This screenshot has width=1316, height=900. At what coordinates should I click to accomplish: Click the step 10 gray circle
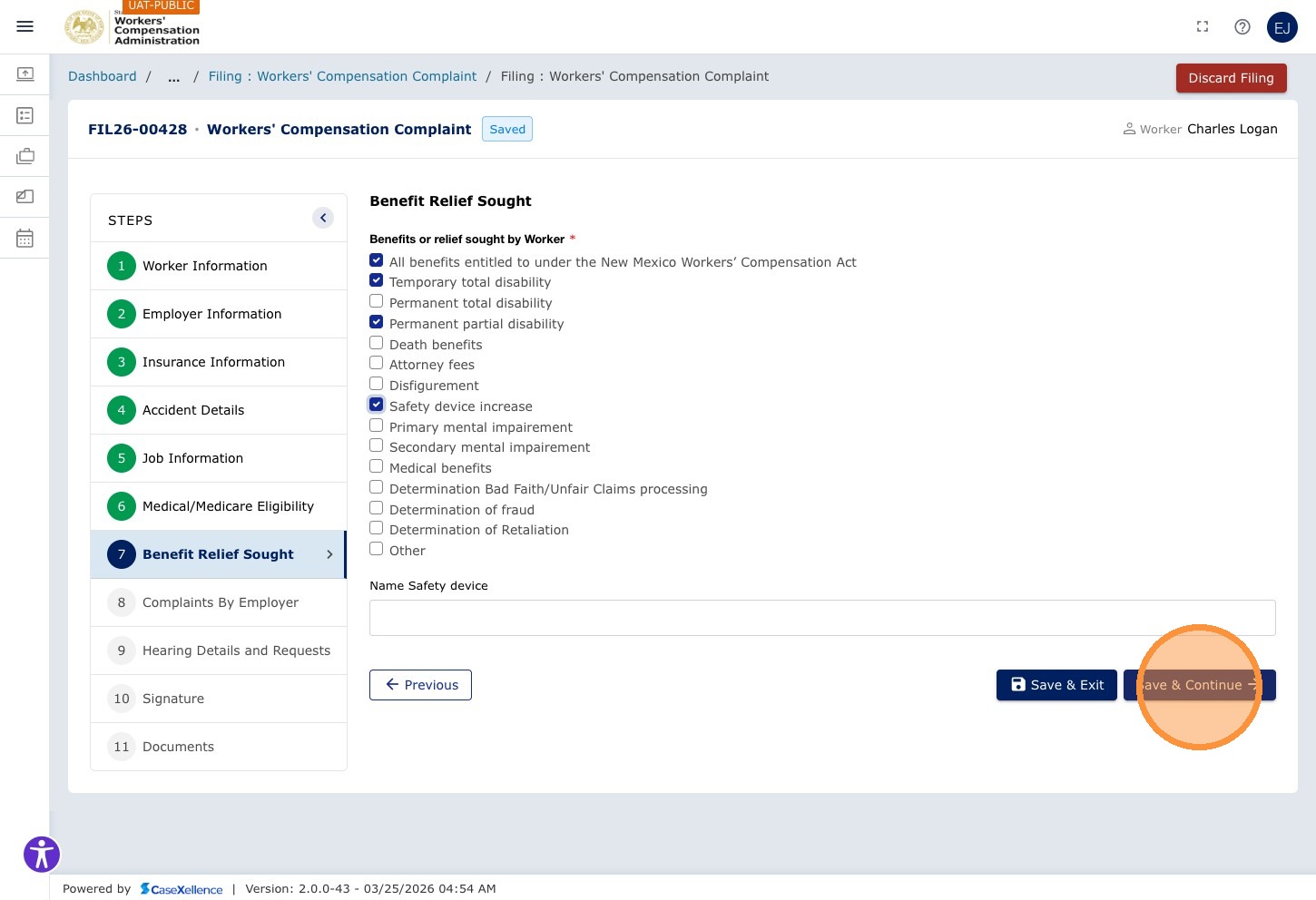click(x=122, y=699)
